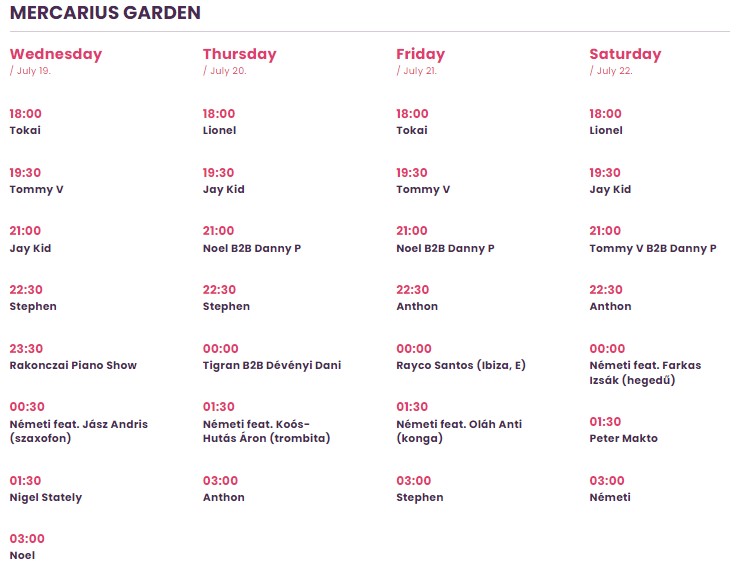
Task: Click Stephen in Friday's 03:00 slot
Action: click(x=419, y=497)
